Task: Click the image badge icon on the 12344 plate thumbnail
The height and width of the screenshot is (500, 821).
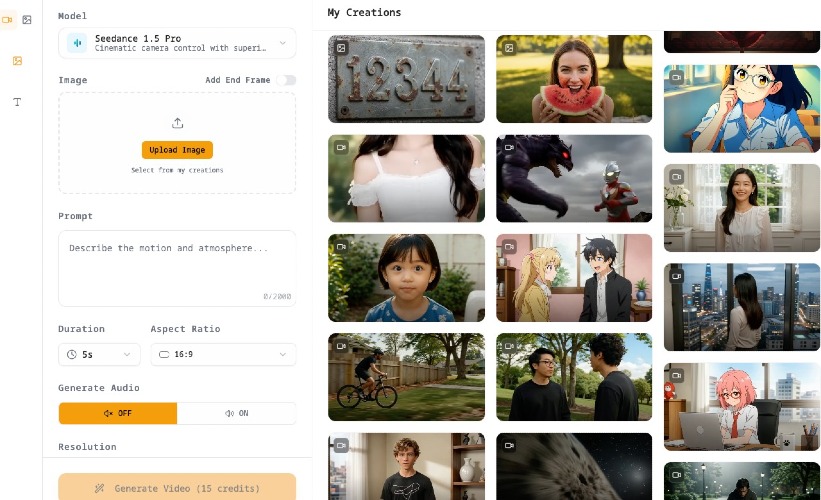Action: (x=341, y=48)
